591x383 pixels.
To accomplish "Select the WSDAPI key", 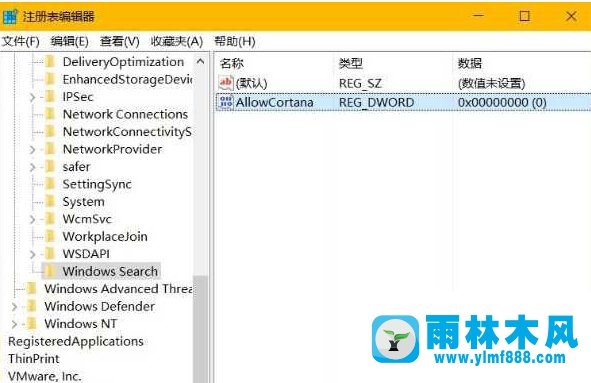I will pyautogui.click(x=86, y=254).
